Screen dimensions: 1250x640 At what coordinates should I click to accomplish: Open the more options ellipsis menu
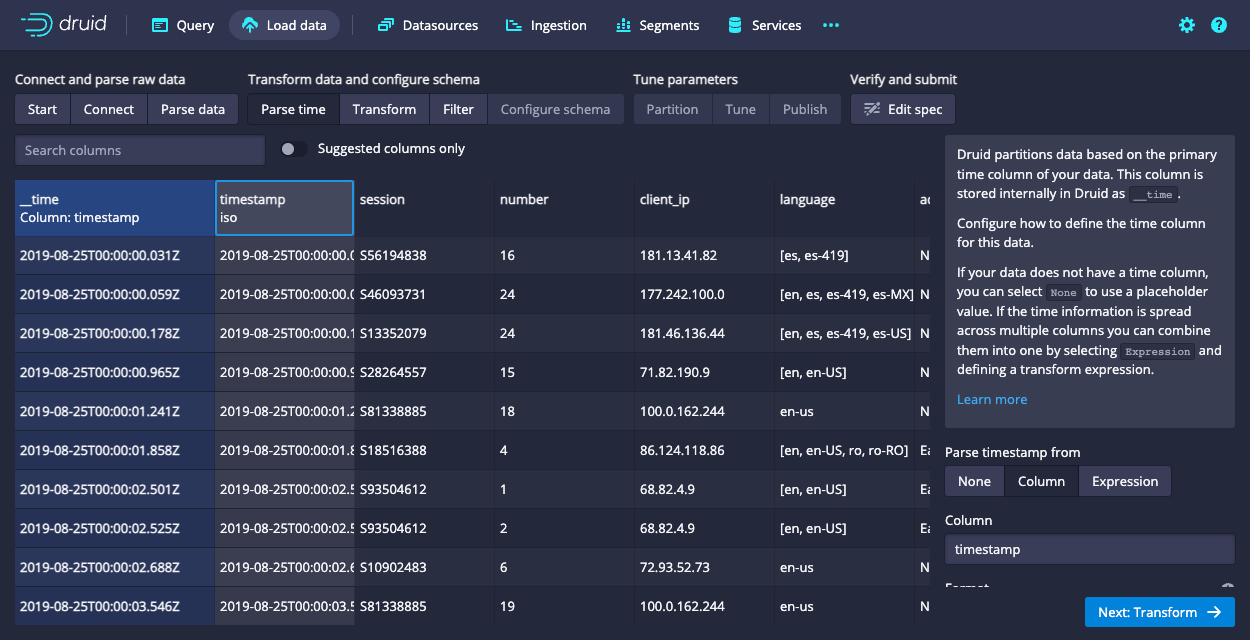tap(830, 25)
